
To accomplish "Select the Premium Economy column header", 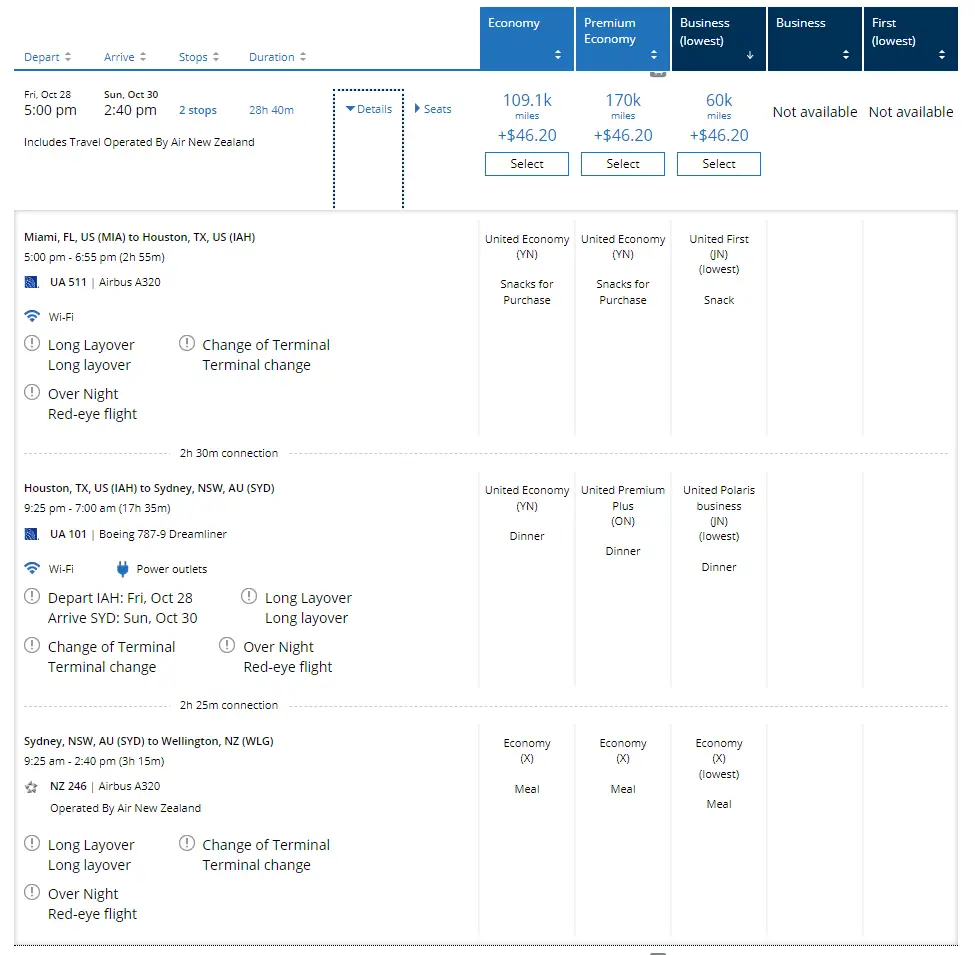I will click(x=622, y=37).
